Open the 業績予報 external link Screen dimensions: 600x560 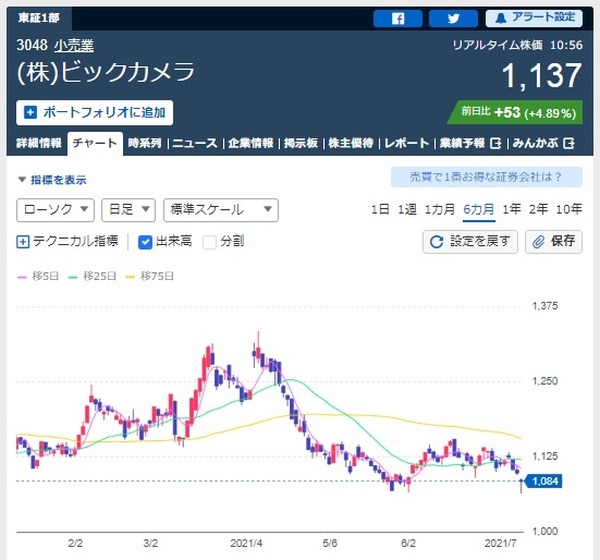click(462, 143)
